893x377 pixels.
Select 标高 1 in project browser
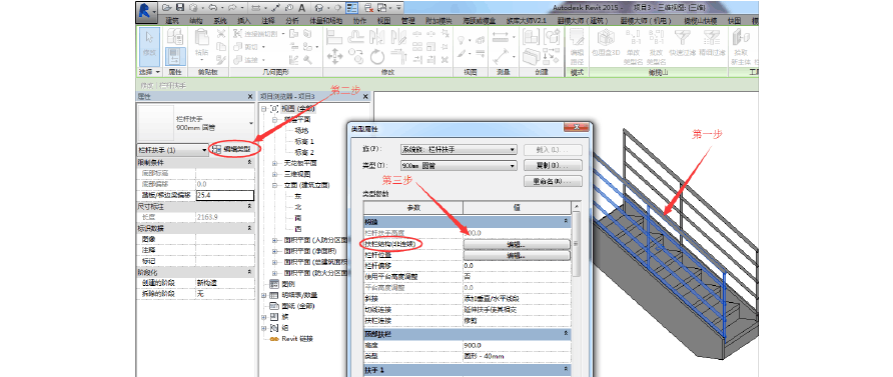coord(305,141)
